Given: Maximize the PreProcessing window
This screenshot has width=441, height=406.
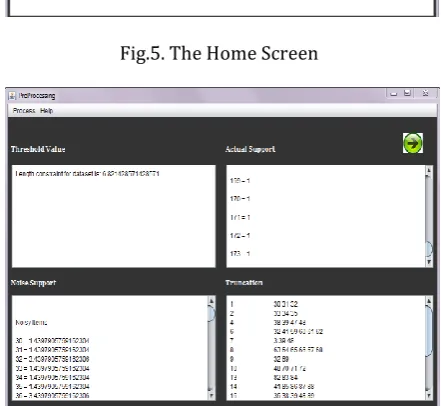Looking at the screenshot, I should (407, 93).
